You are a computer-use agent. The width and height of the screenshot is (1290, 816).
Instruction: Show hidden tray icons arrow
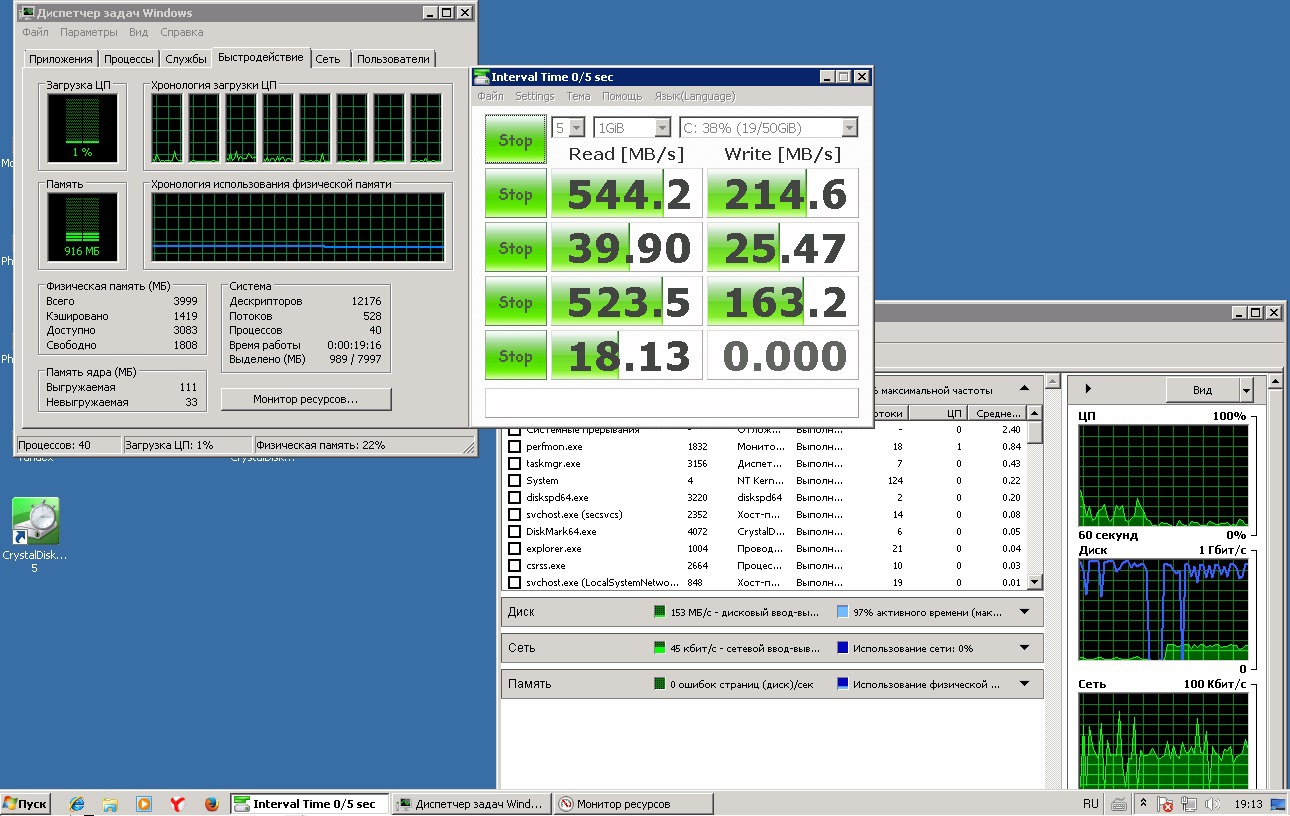click(x=1144, y=804)
